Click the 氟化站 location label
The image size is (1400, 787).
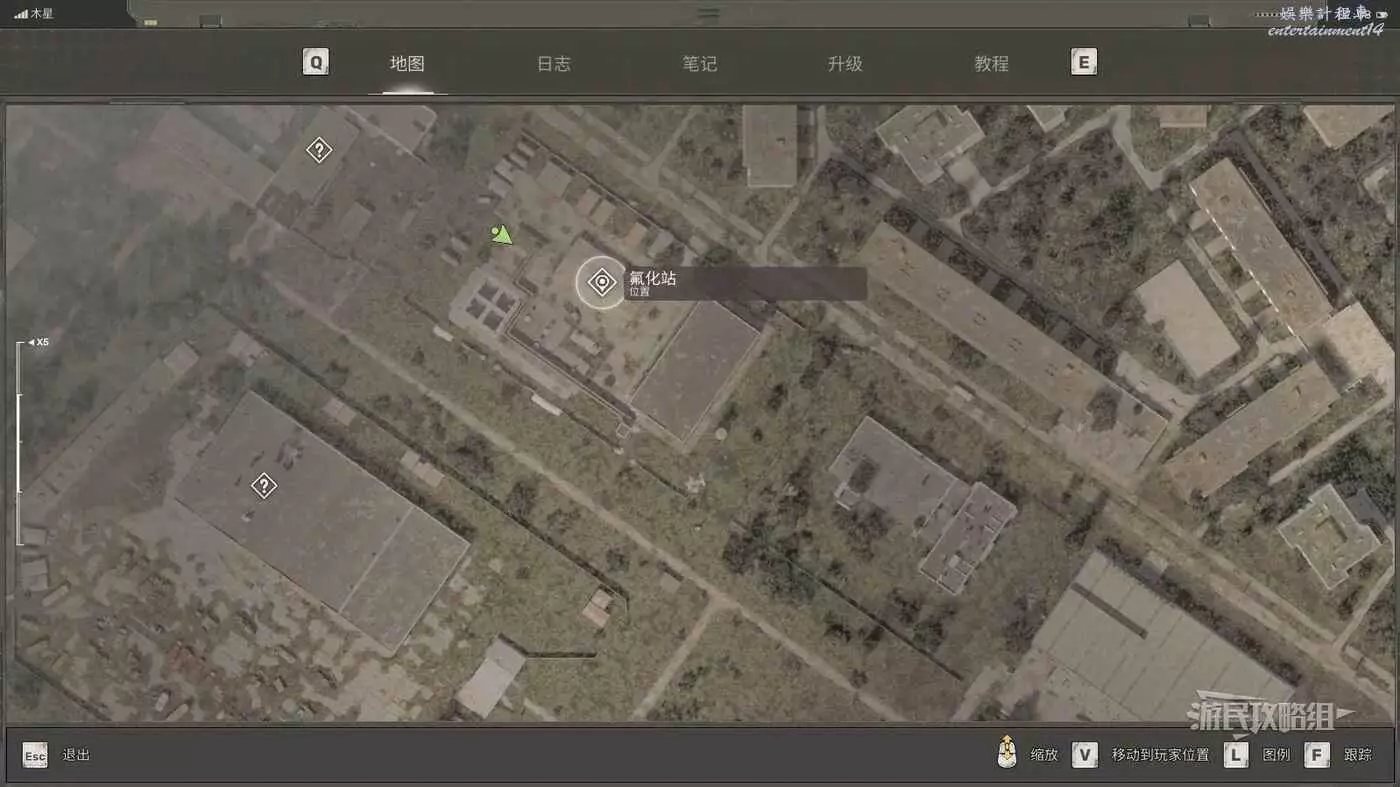click(652, 280)
